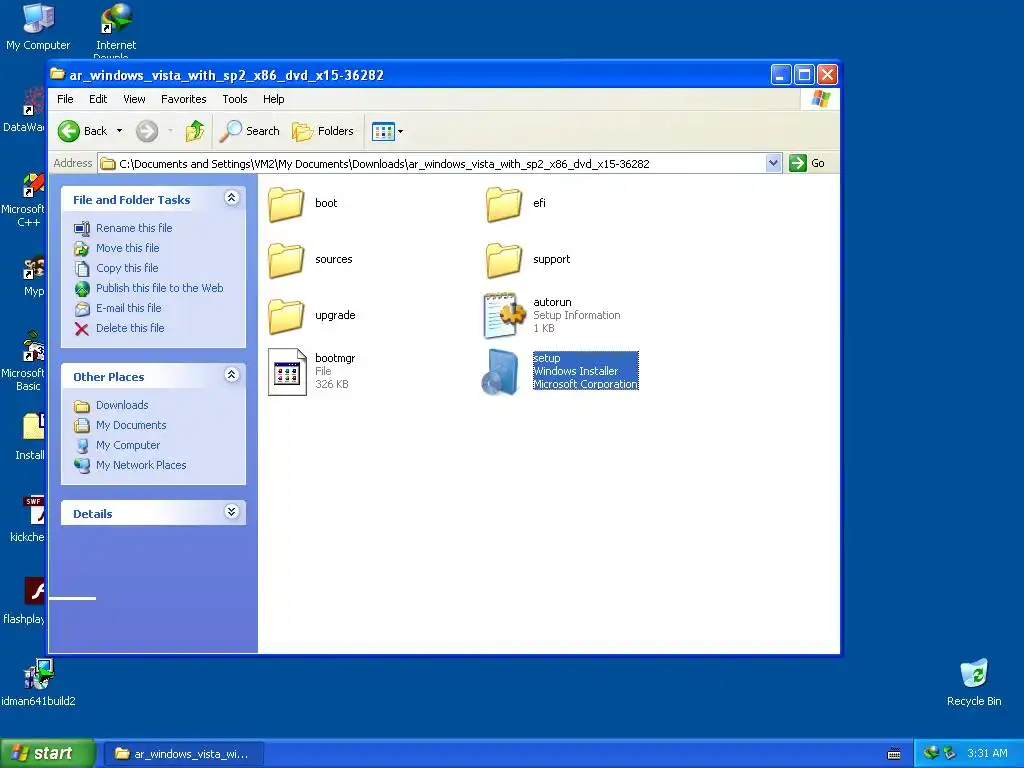The width and height of the screenshot is (1024, 768).
Task: Click the window title bar folder icon
Action: [x=57, y=74]
